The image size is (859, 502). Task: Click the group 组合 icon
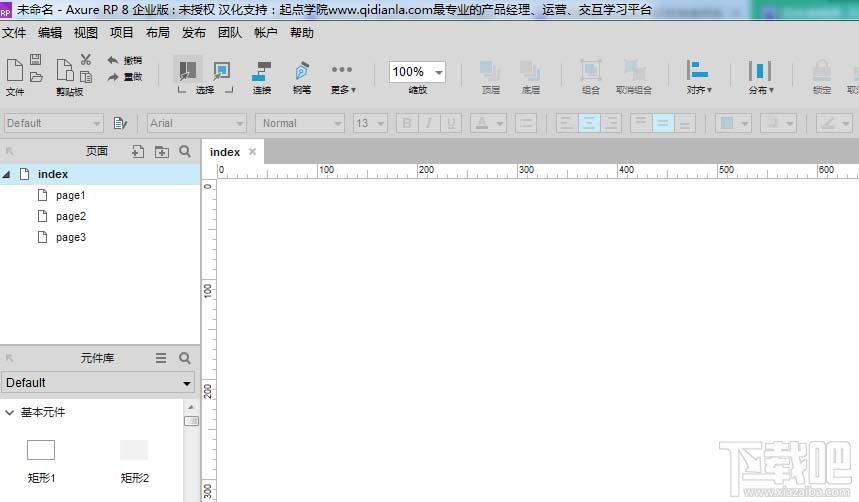[x=591, y=71]
